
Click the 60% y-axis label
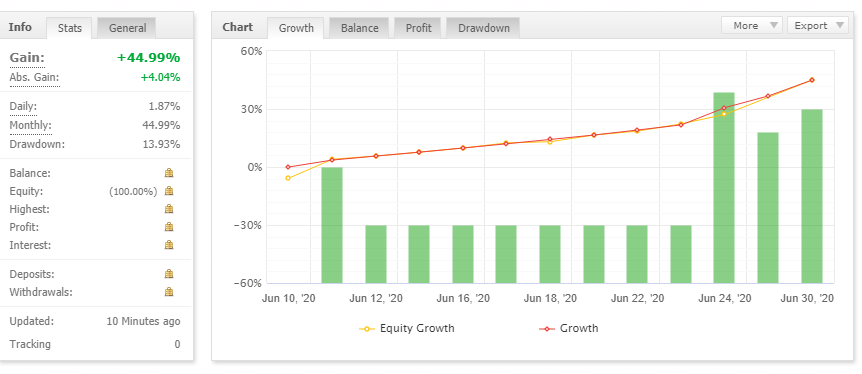(x=251, y=51)
